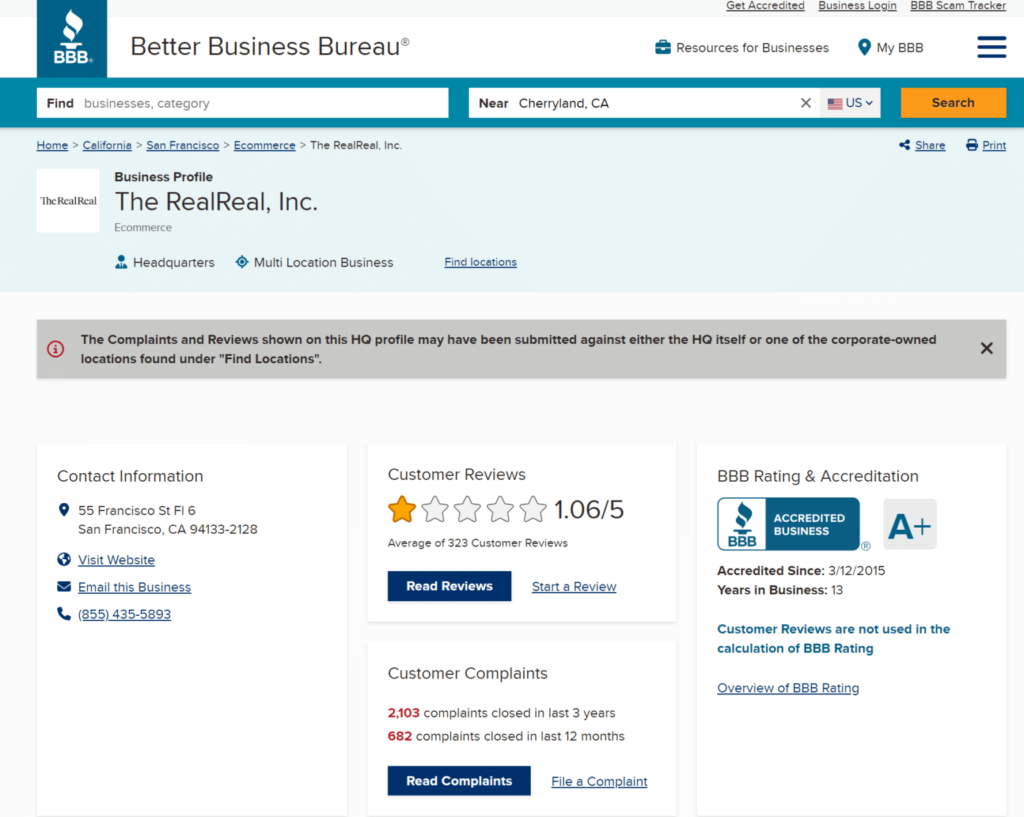
Task: Click the BBB Scam Tracker menu link
Action: 957,6
